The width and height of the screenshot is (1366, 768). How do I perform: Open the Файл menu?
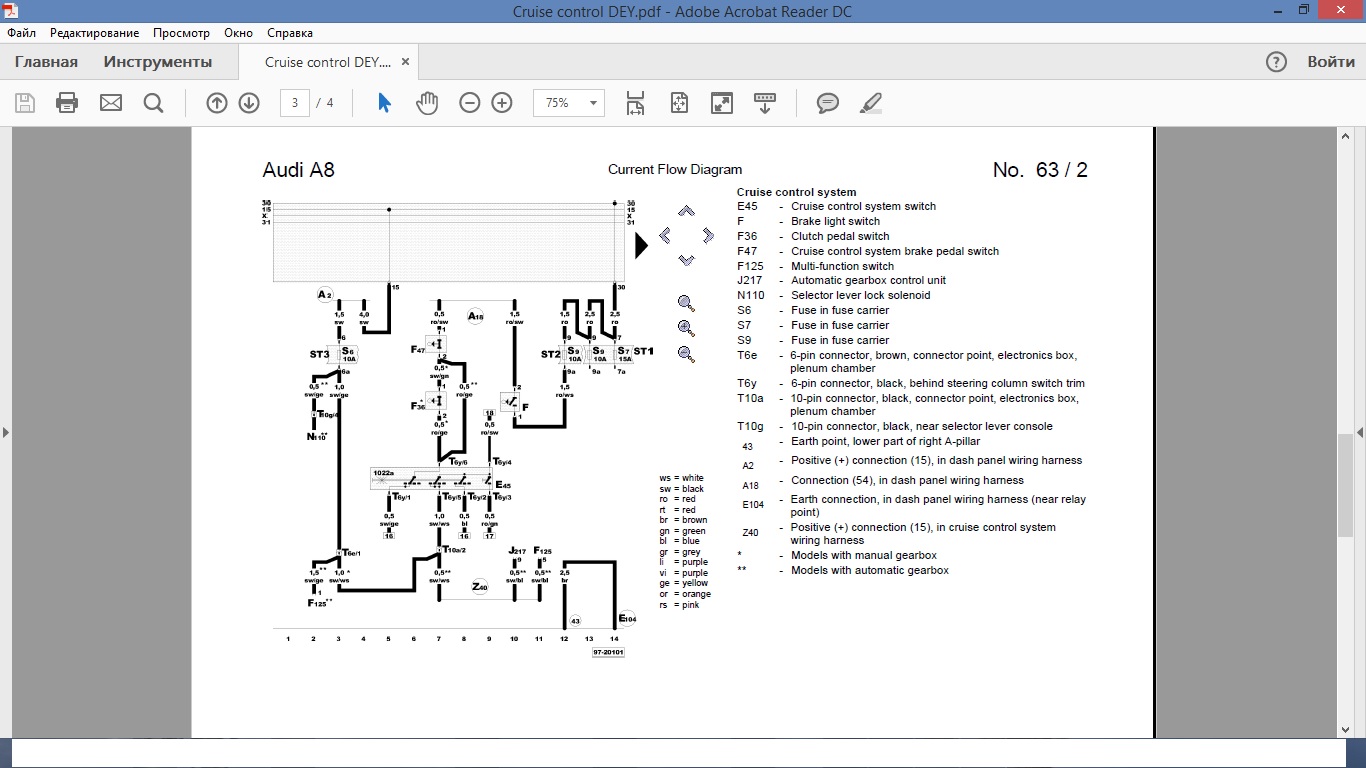point(21,33)
